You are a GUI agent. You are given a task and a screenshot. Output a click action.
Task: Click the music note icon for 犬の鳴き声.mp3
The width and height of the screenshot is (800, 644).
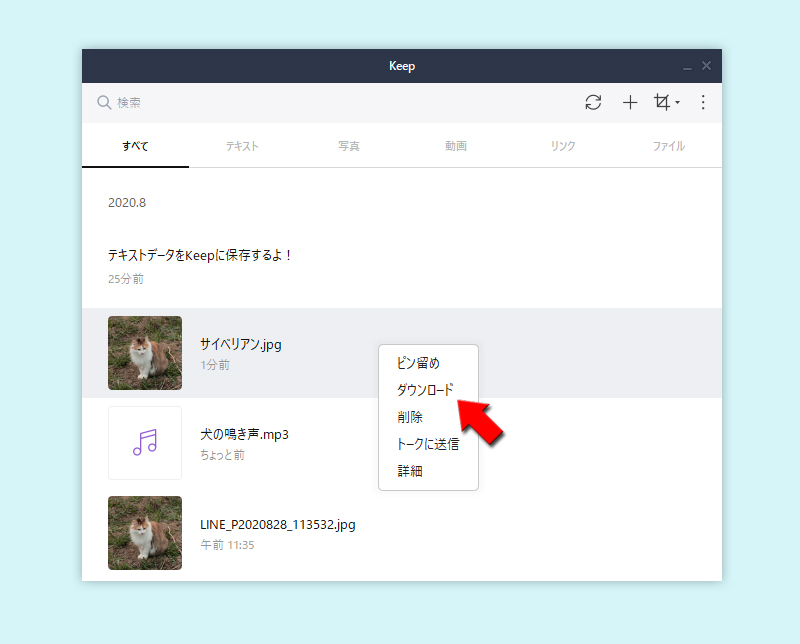click(145, 443)
